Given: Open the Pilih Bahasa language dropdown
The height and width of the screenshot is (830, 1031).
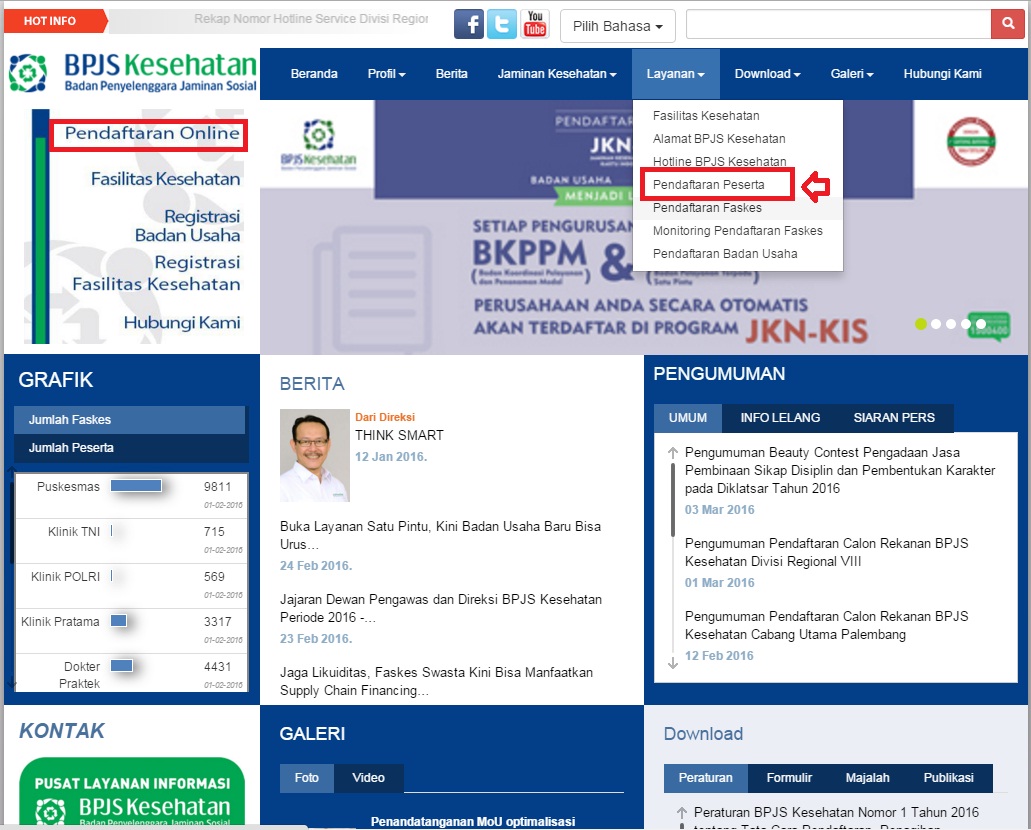Looking at the screenshot, I should [x=617, y=26].
